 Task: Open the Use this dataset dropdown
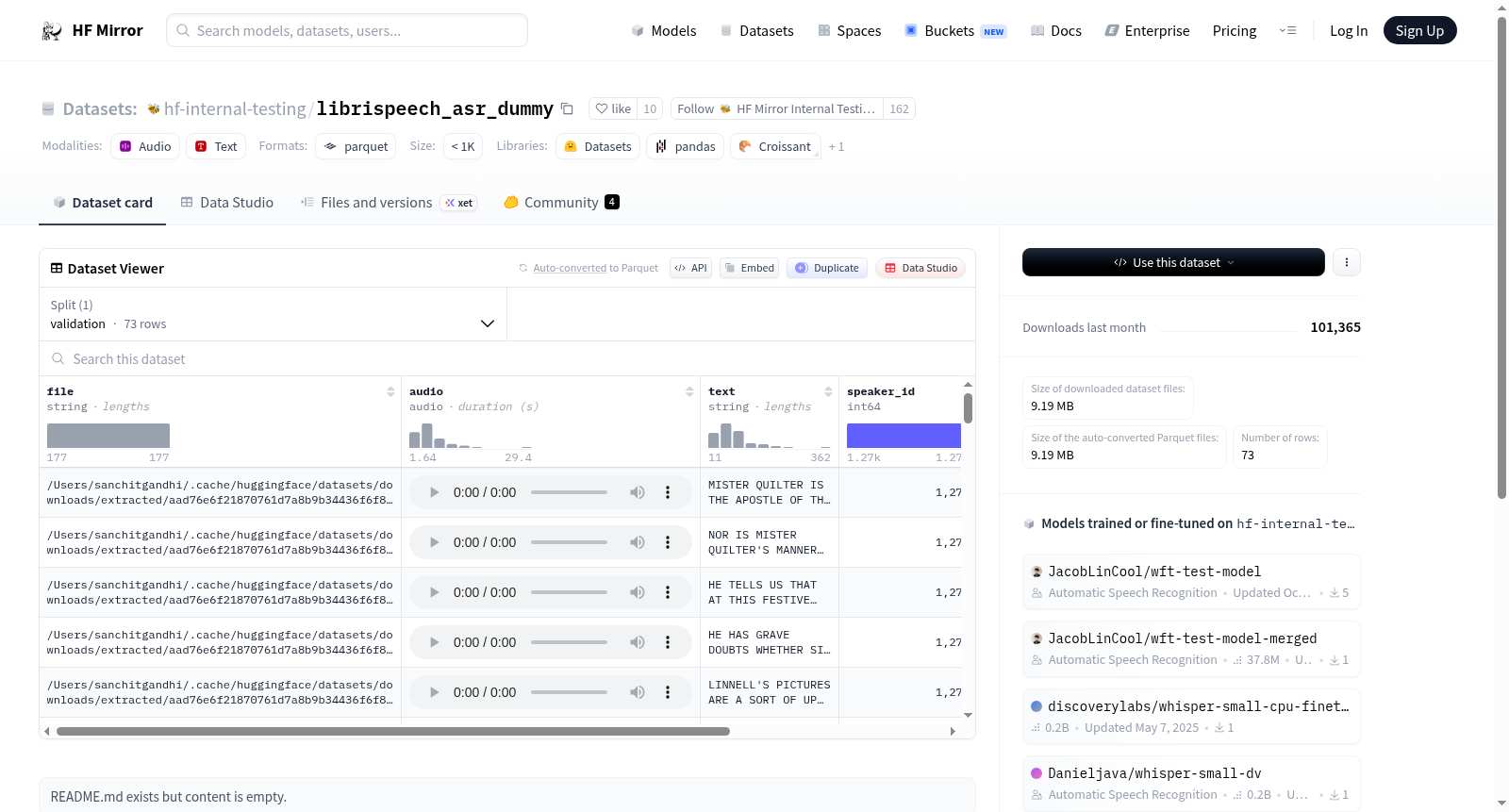tap(1173, 262)
